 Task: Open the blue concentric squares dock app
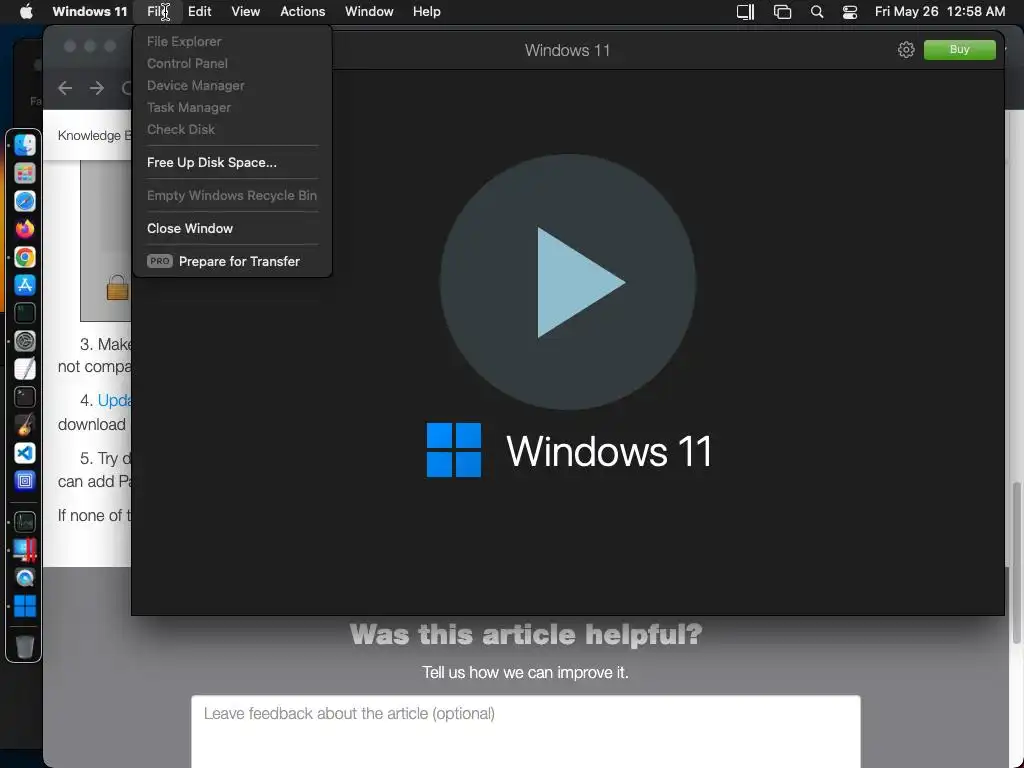point(25,481)
